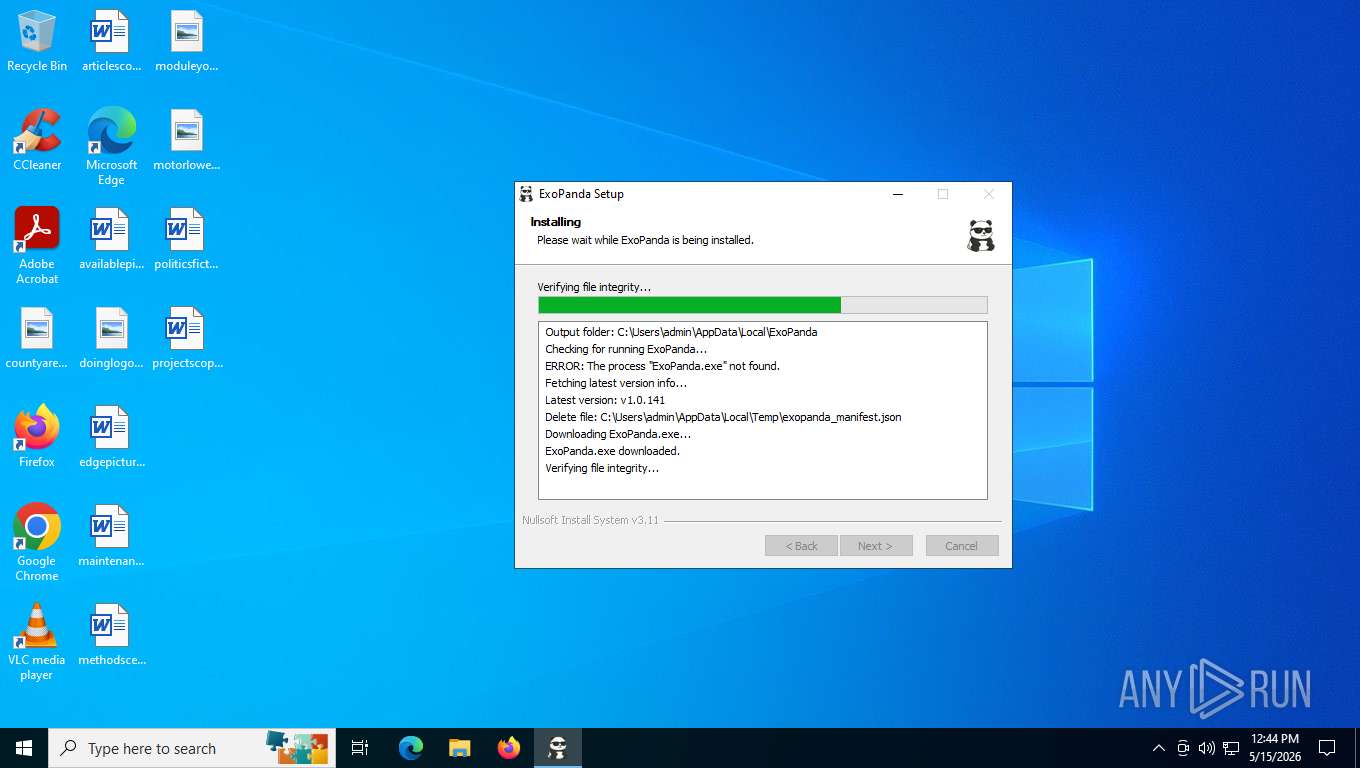Click the green installation progress bar
Image resolution: width=1360 pixels, height=768 pixels.
(x=762, y=305)
